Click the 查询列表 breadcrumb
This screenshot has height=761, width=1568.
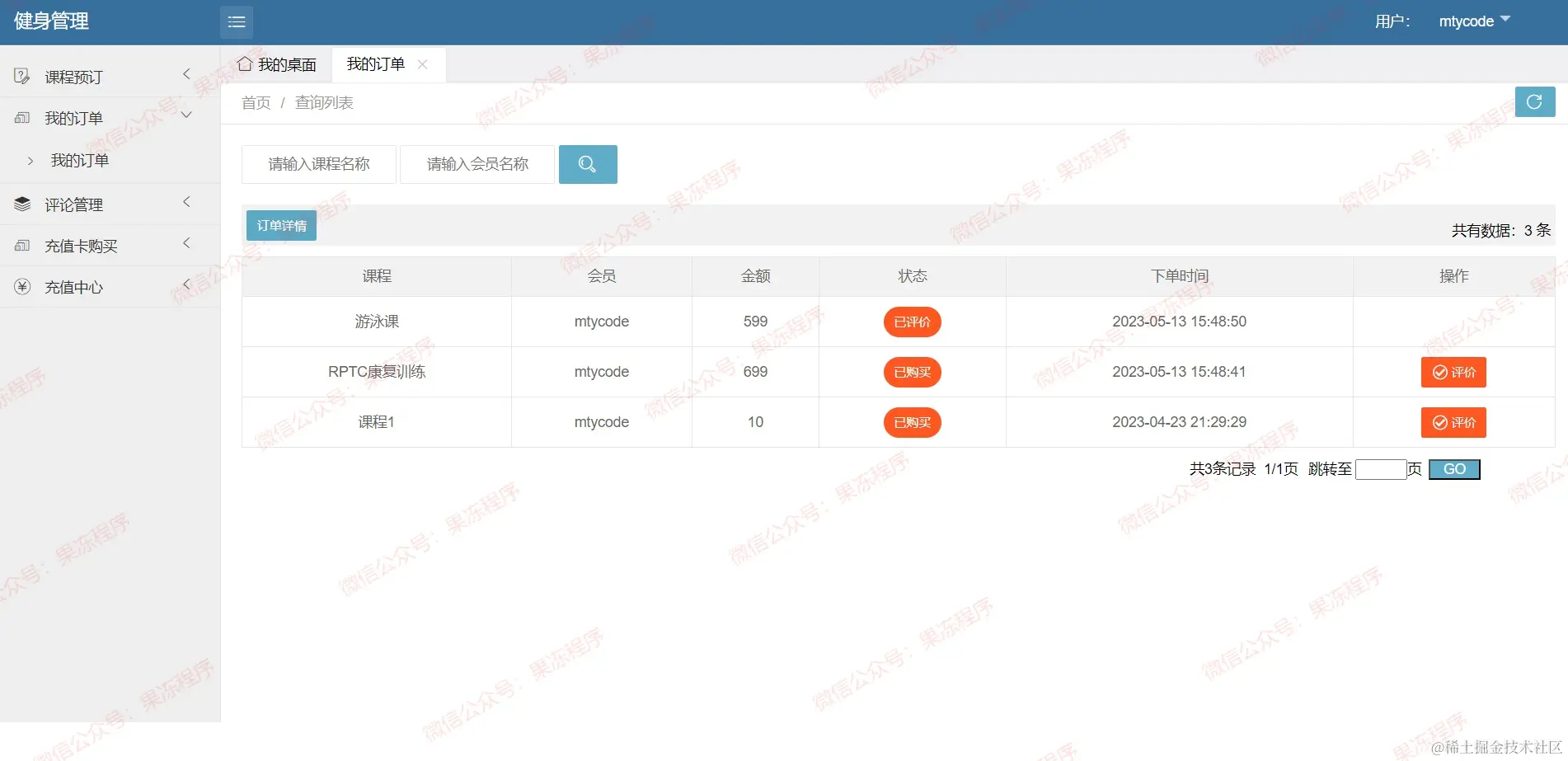[x=324, y=103]
